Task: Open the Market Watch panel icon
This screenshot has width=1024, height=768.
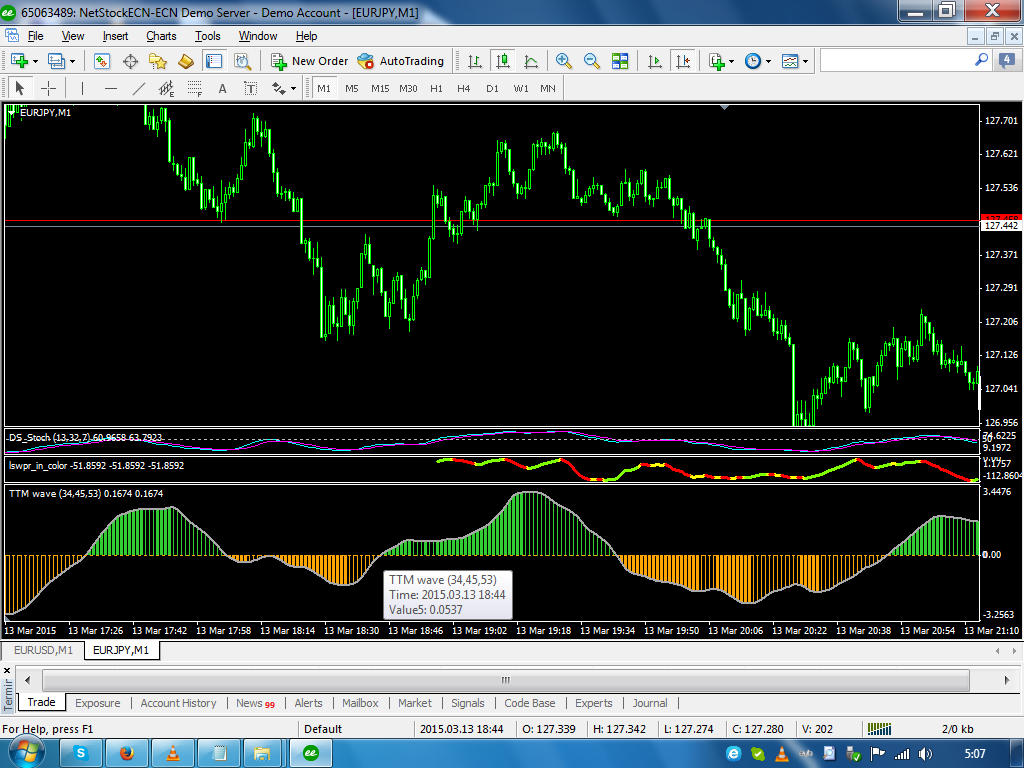Action: tap(102, 61)
